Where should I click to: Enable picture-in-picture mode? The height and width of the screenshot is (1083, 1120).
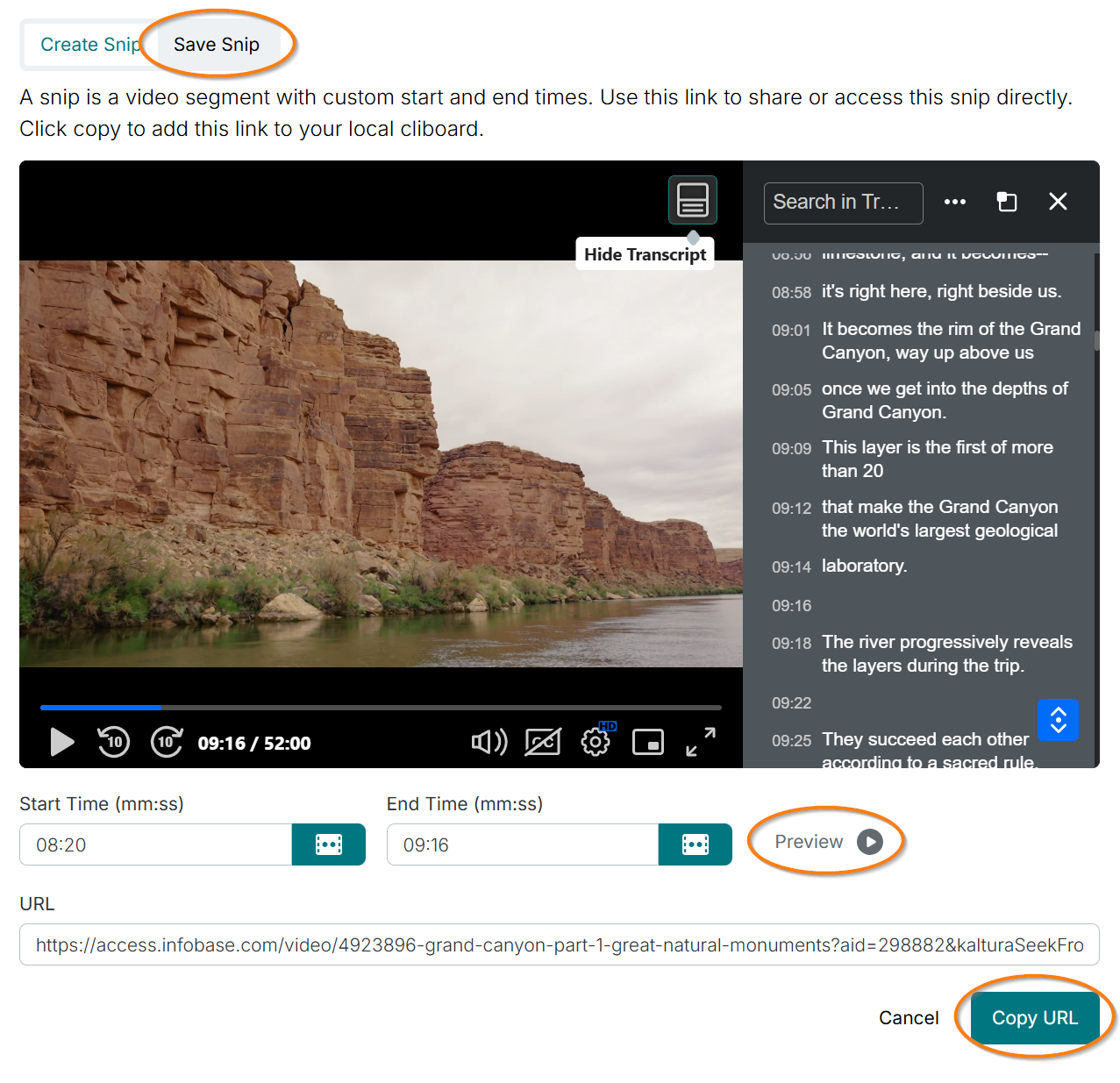pyautogui.click(x=648, y=742)
